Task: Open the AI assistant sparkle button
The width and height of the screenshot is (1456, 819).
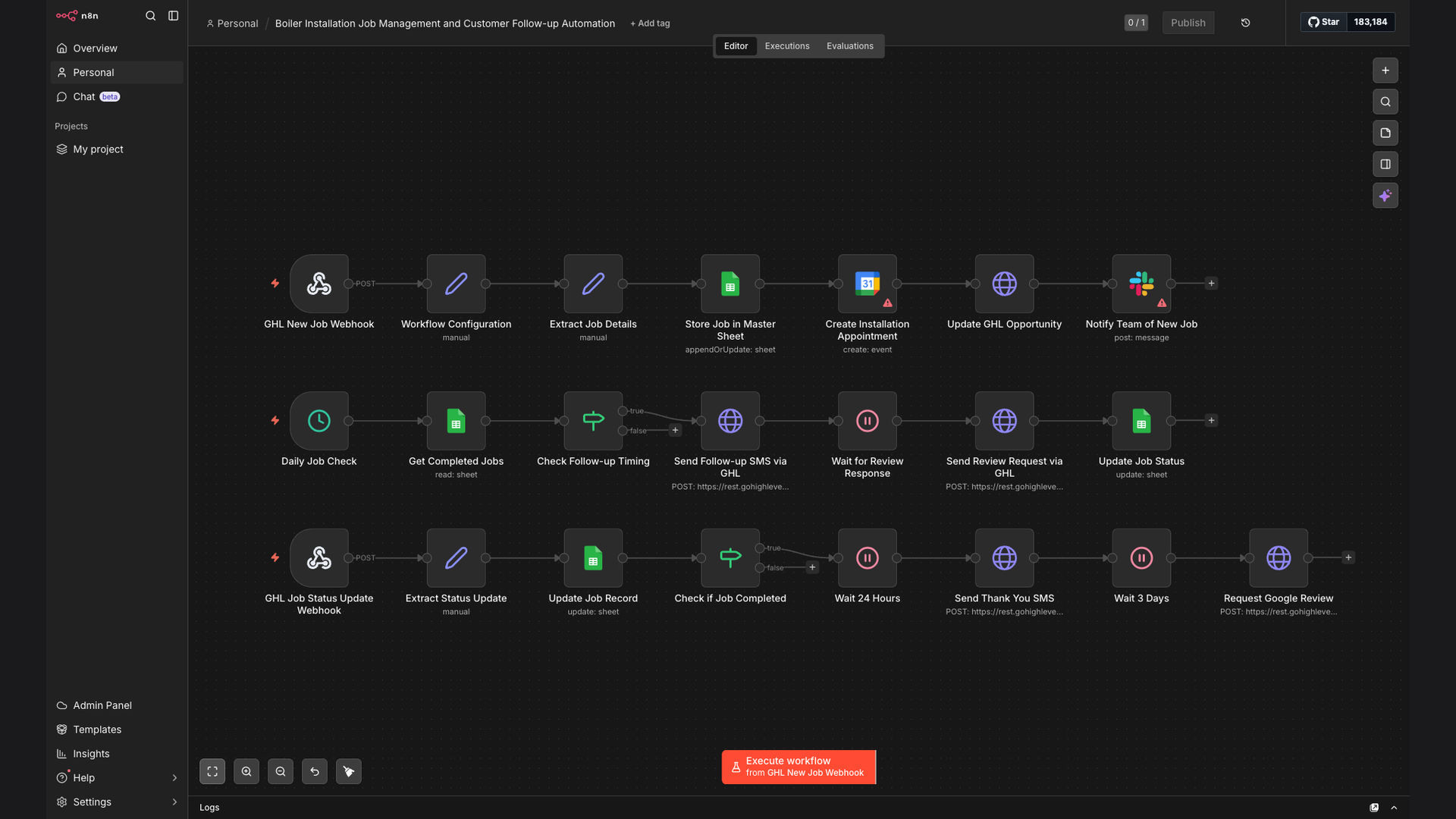Action: coord(1385,196)
